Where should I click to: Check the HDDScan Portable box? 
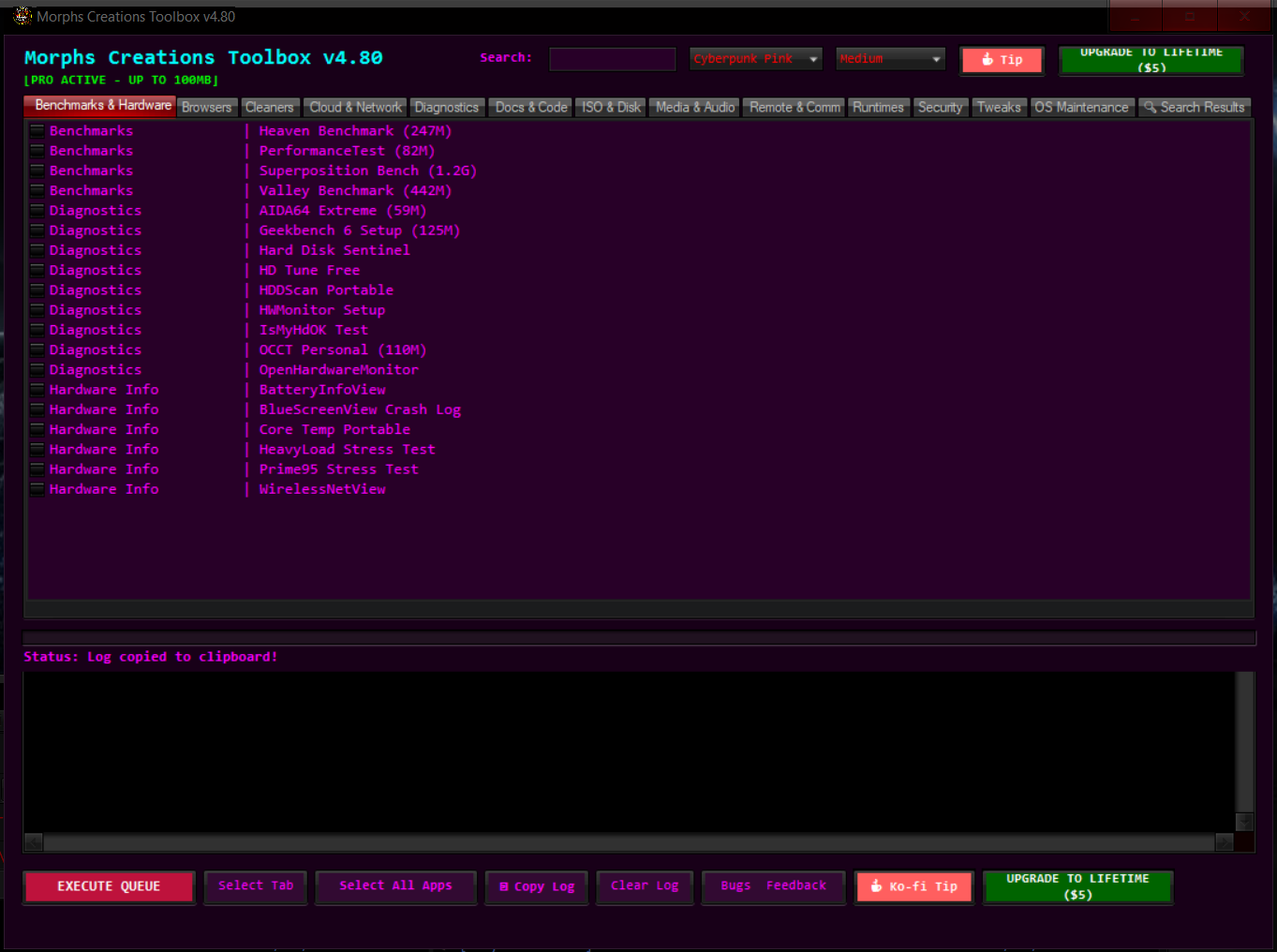coord(37,290)
